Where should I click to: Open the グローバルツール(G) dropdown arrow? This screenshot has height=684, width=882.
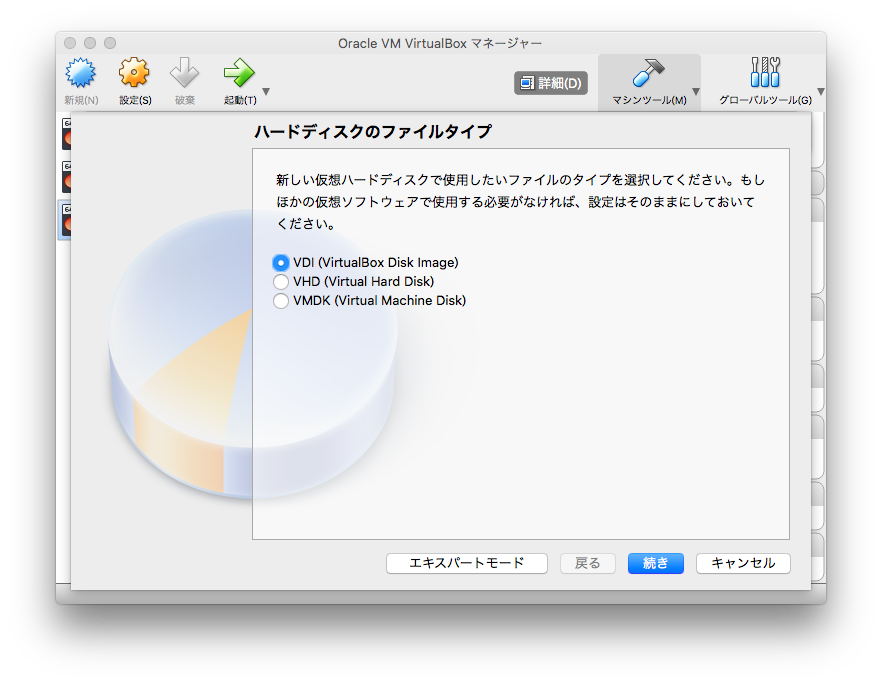[x=820, y=88]
